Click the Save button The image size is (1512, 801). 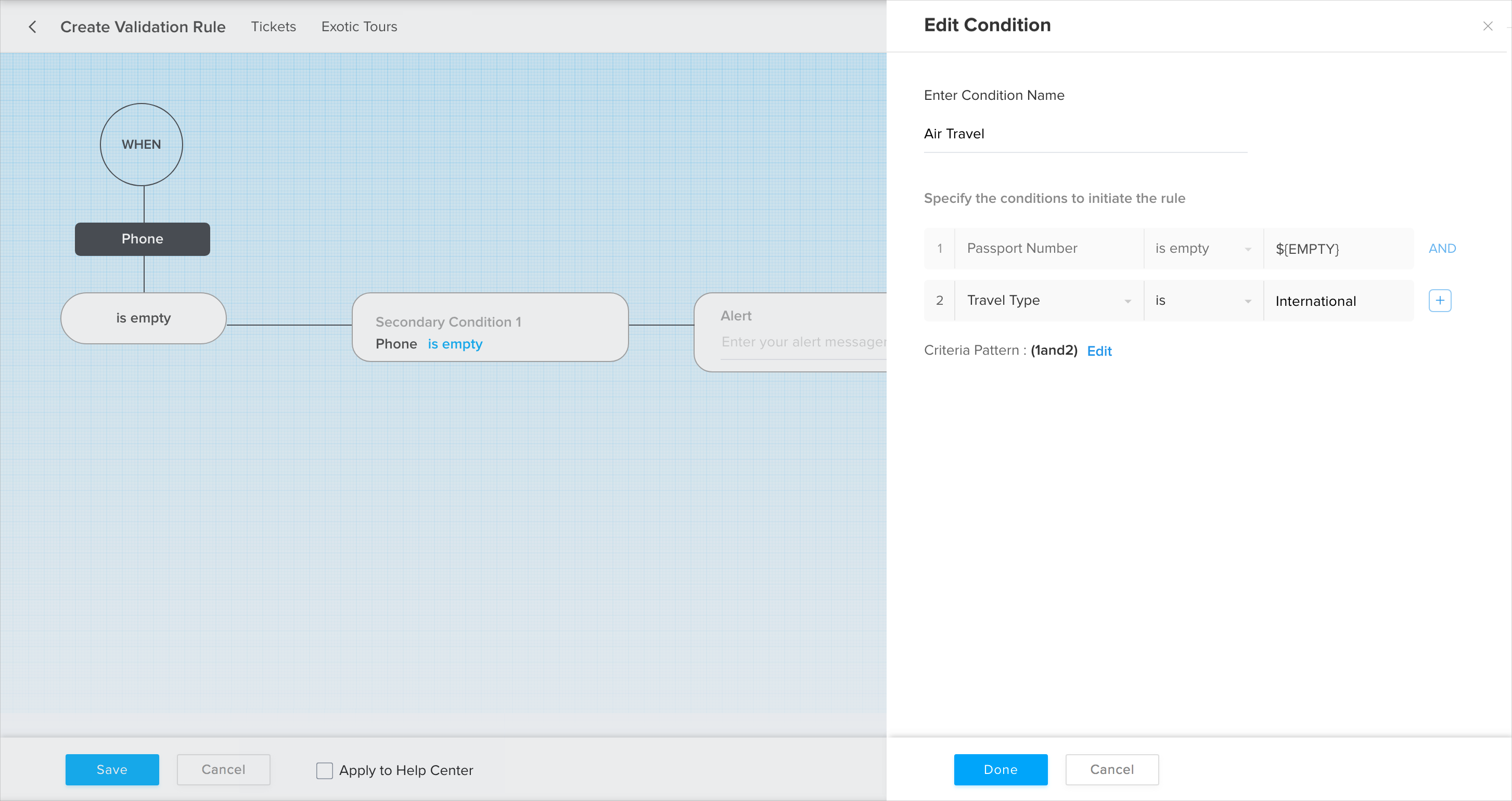click(x=111, y=769)
